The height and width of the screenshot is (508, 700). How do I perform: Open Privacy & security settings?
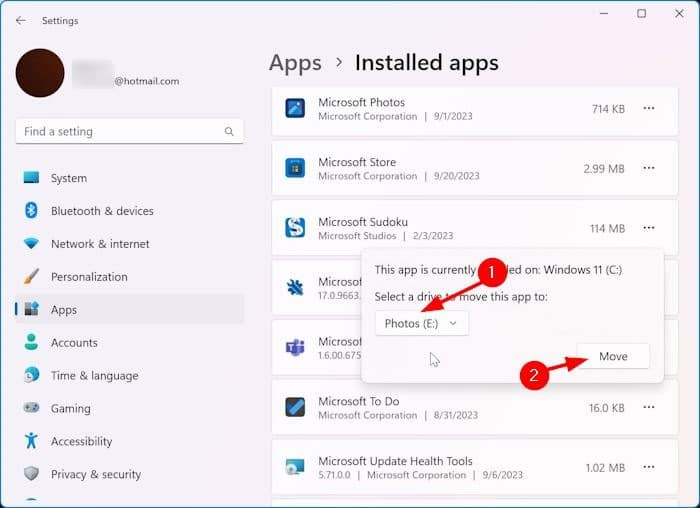pos(129,474)
